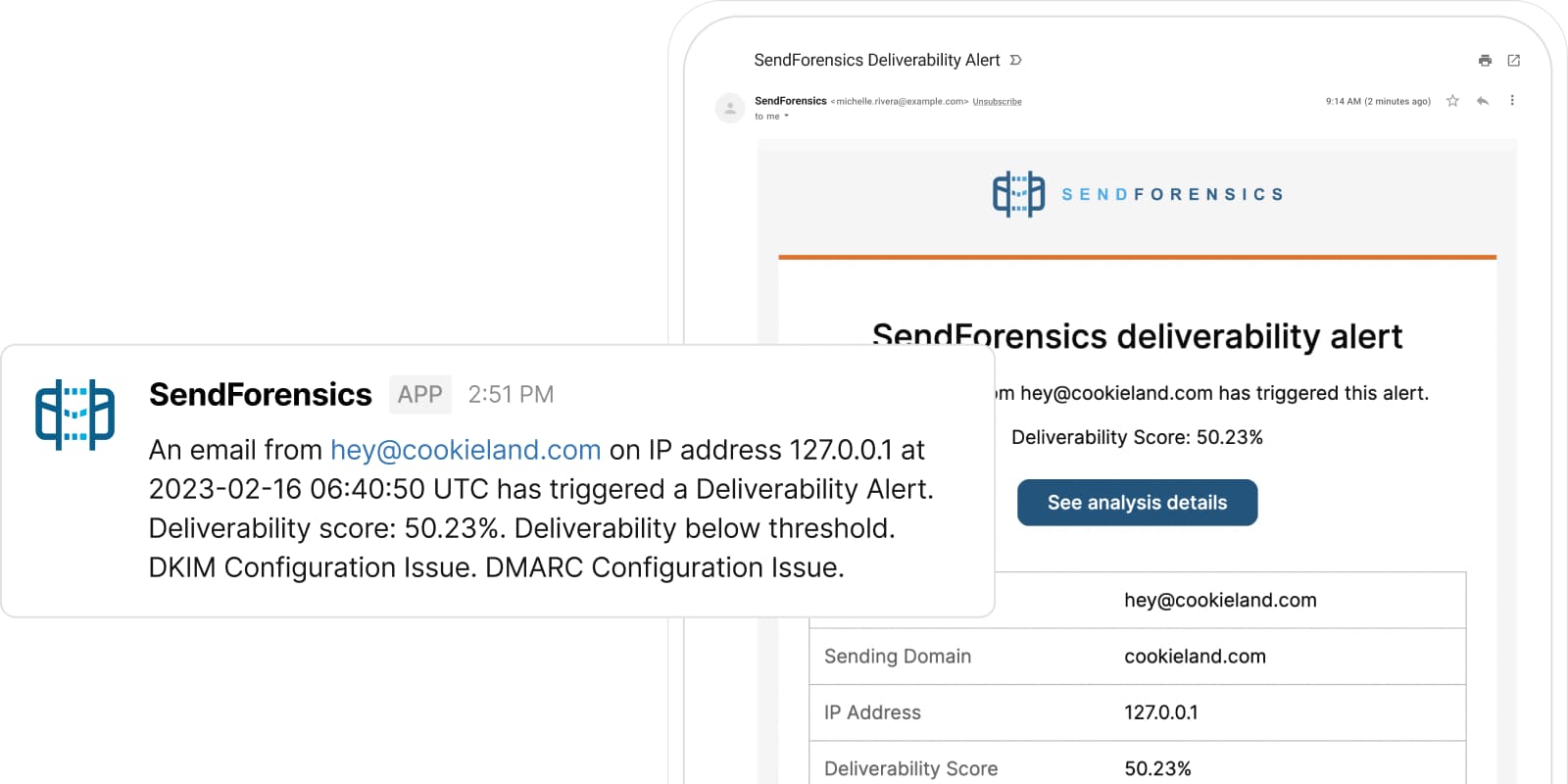1568x784 pixels.
Task: Click the email subject SendForensics Deliverability Alert
Action: (876, 61)
